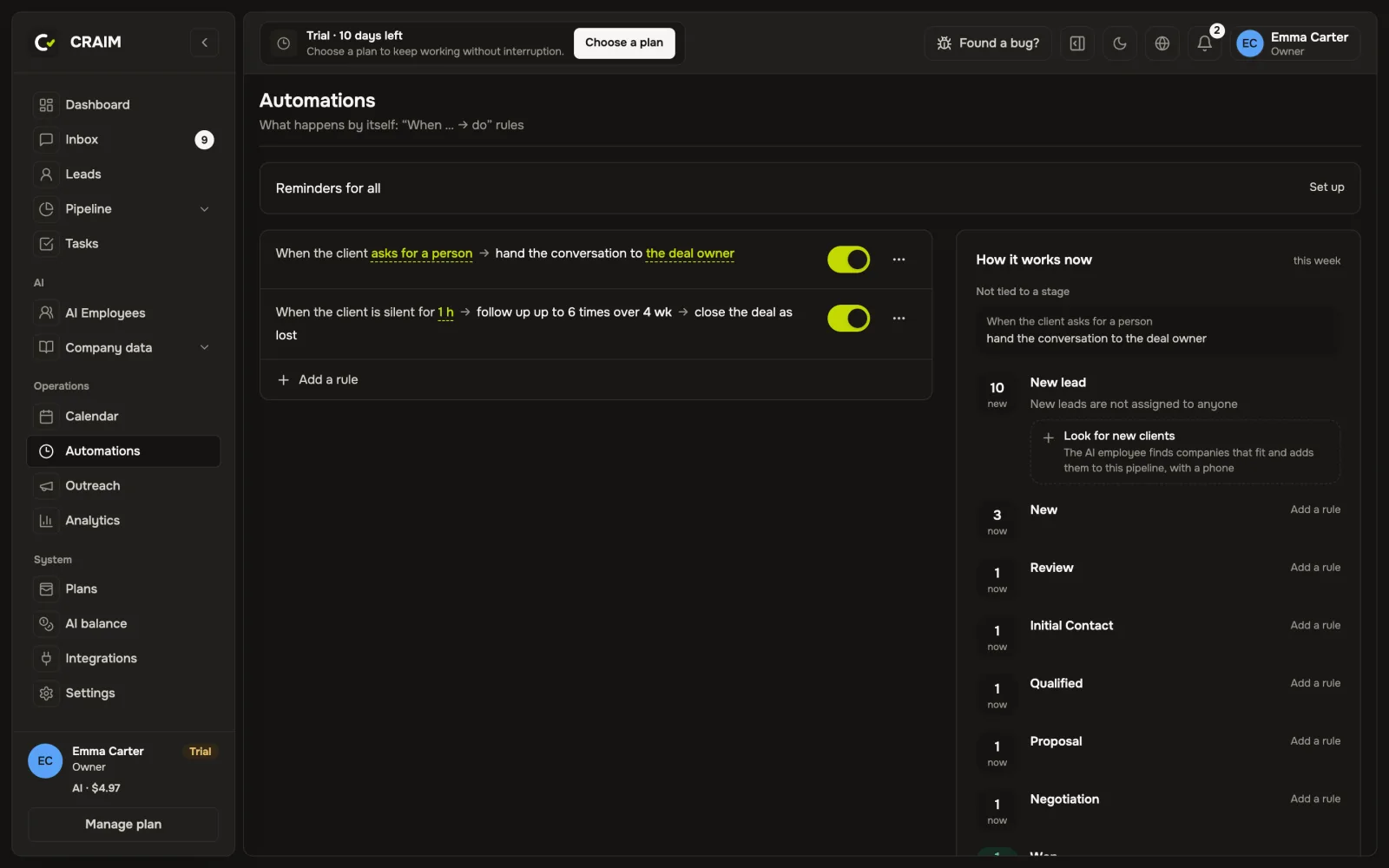Add a rule for the Review stage
The image size is (1389, 868).
[1315, 568]
